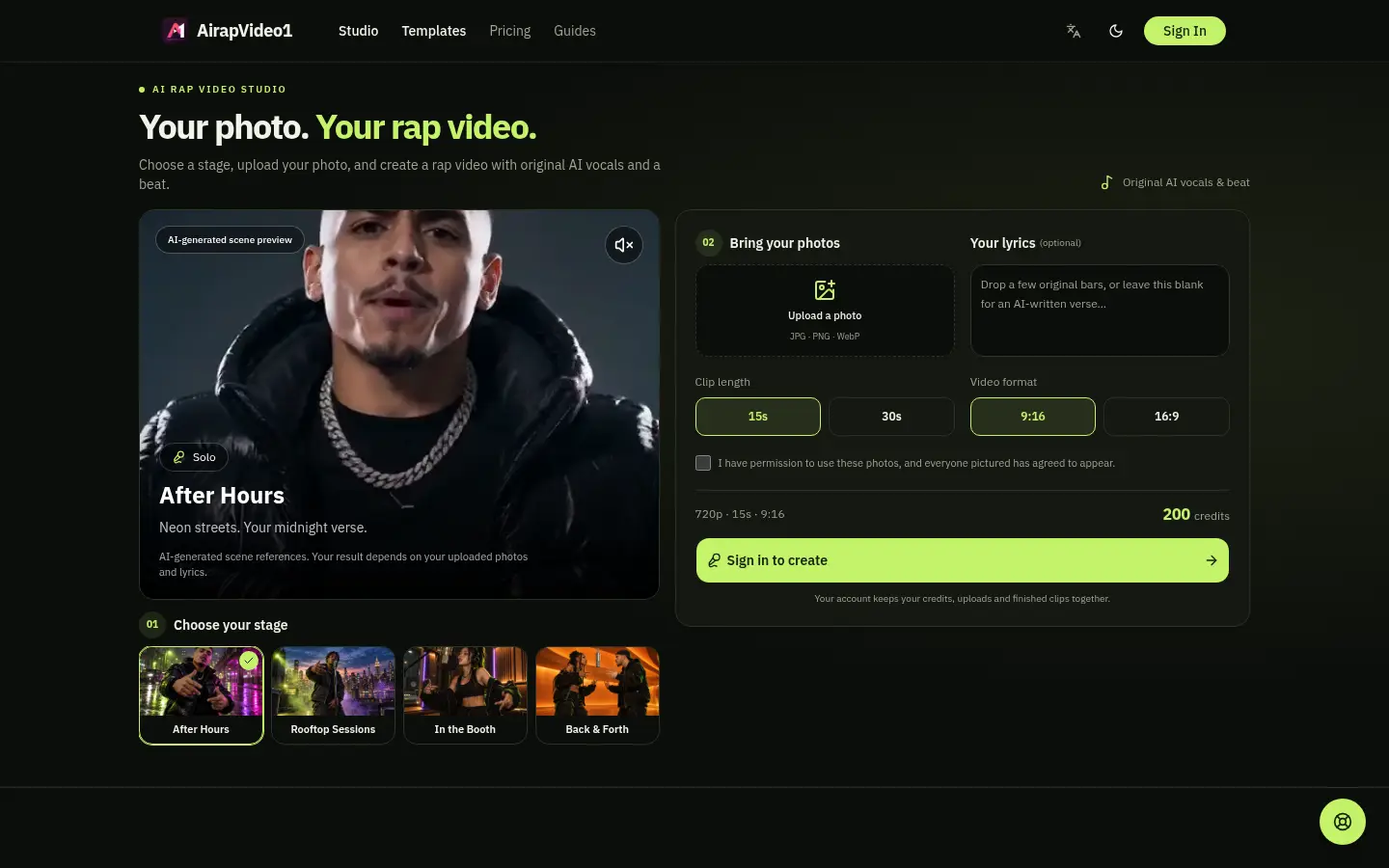Image resolution: width=1389 pixels, height=868 pixels.
Task: Open the Guides nav item
Action: click(575, 31)
